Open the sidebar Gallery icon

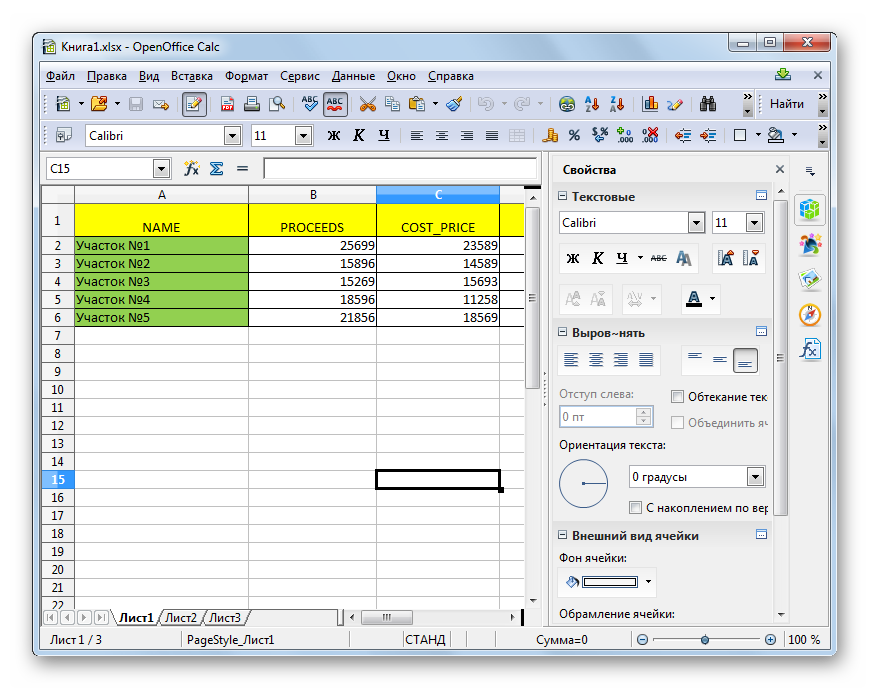[x=810, y=279]
